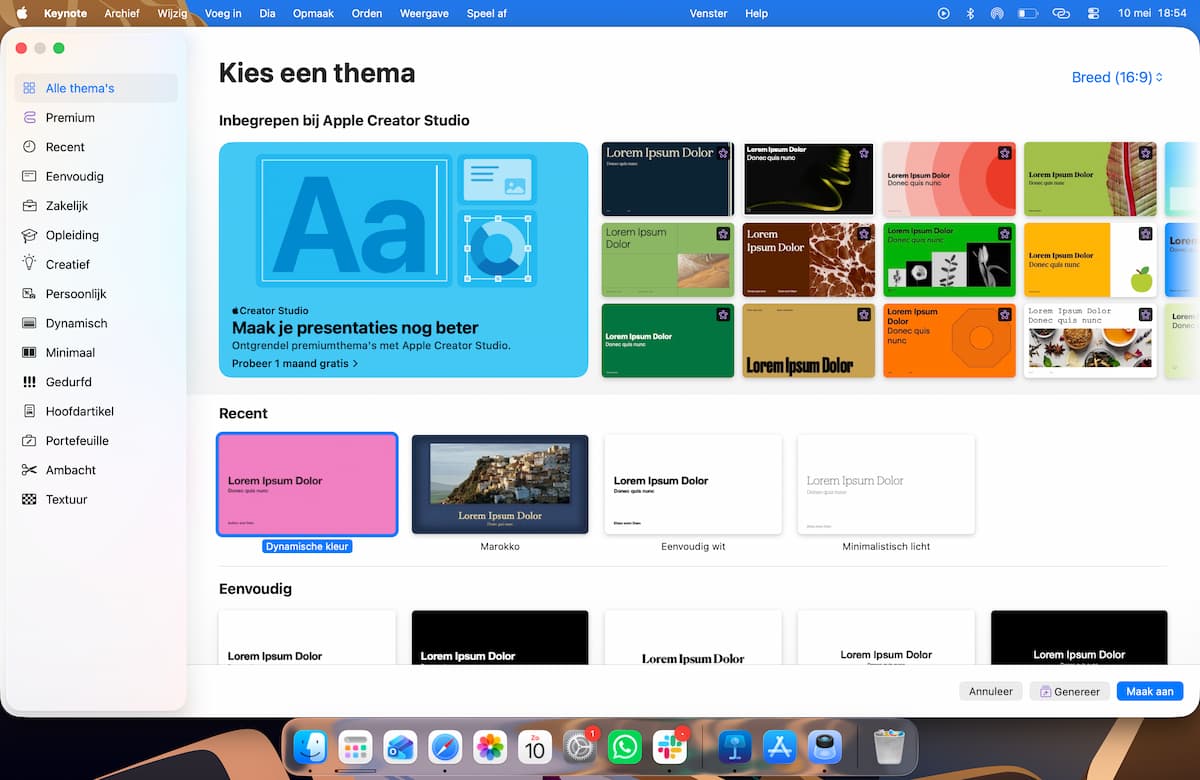Open the Trash in the Dock
This screenshot has width=1200, height=780.
[x=888, y=747]
